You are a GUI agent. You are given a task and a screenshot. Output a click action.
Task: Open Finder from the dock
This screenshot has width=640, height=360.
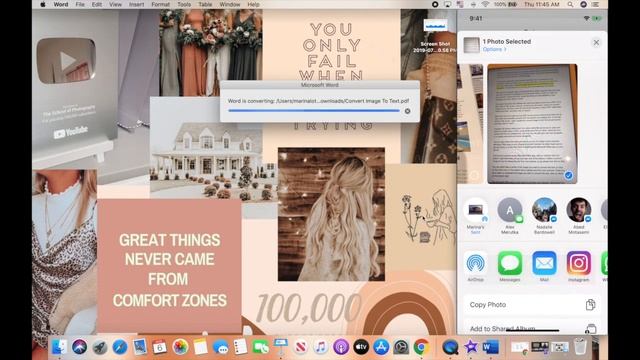[60, 347]
